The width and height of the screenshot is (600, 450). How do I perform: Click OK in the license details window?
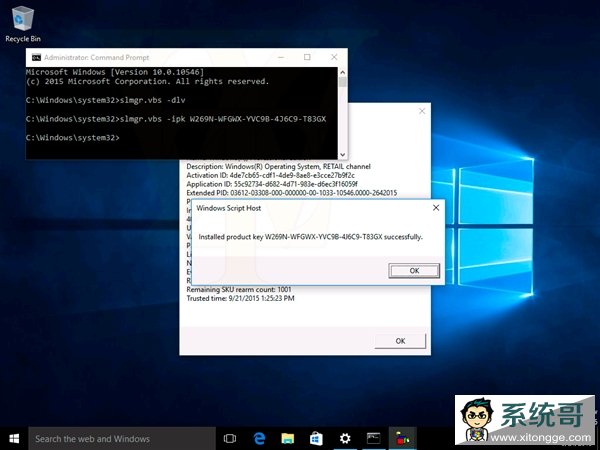[400, 341]
